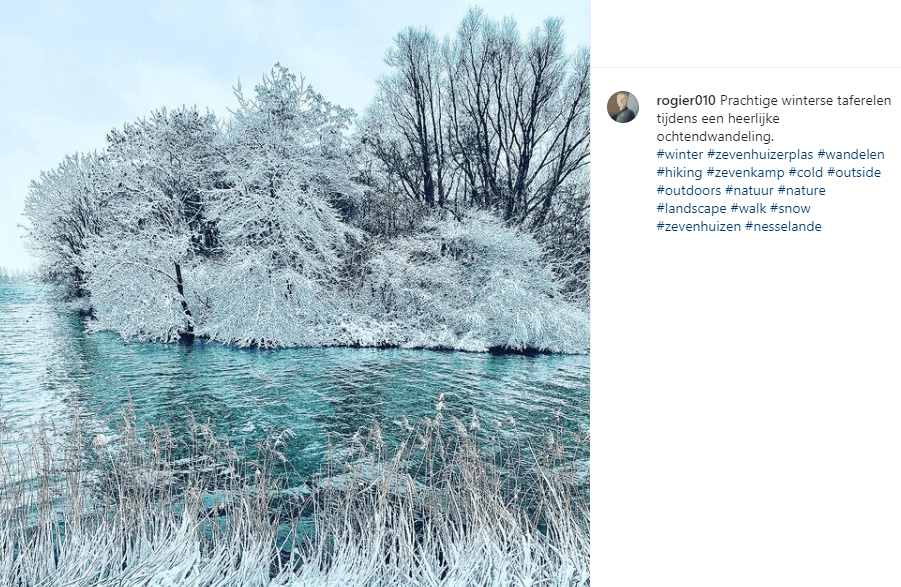The image size is (901, 587).
Task: Select the #nature hashtag
Action: click(802, 190)
